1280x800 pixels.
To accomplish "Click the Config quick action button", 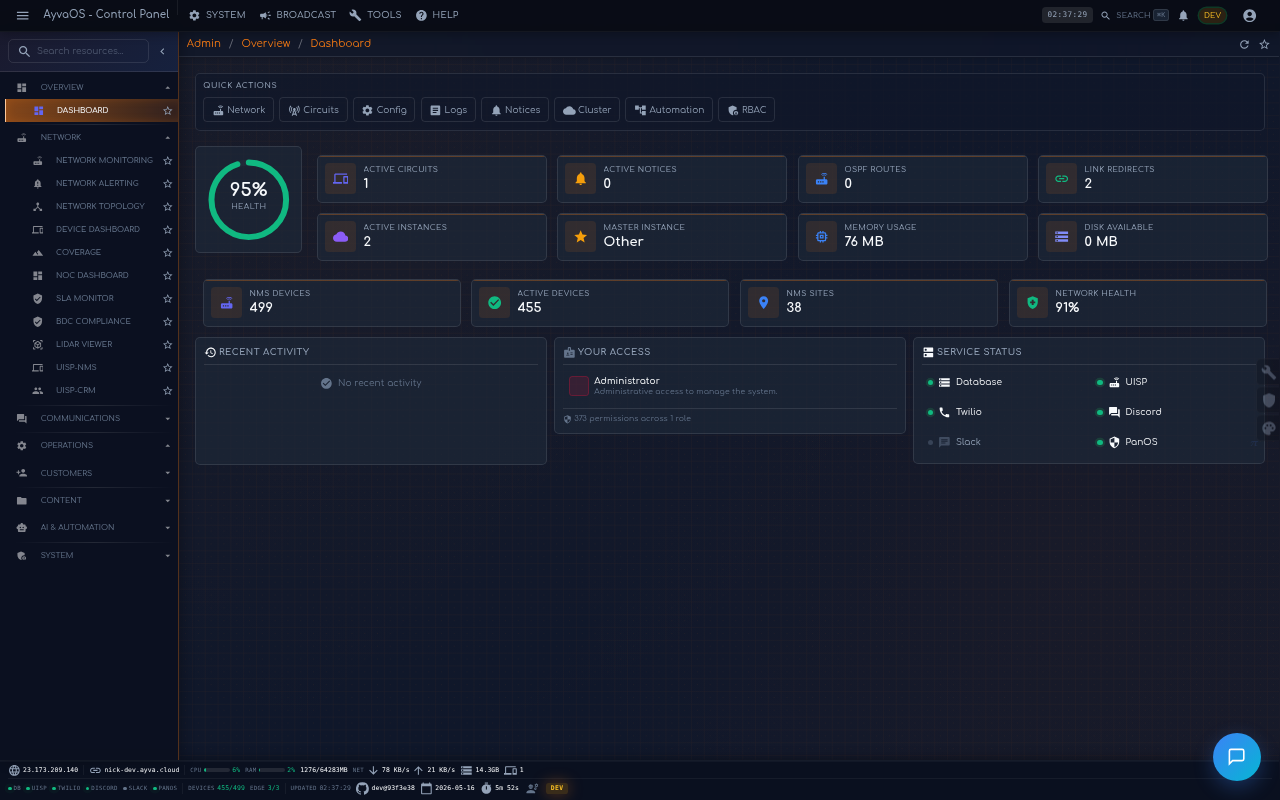I will (x=384, y=110).
